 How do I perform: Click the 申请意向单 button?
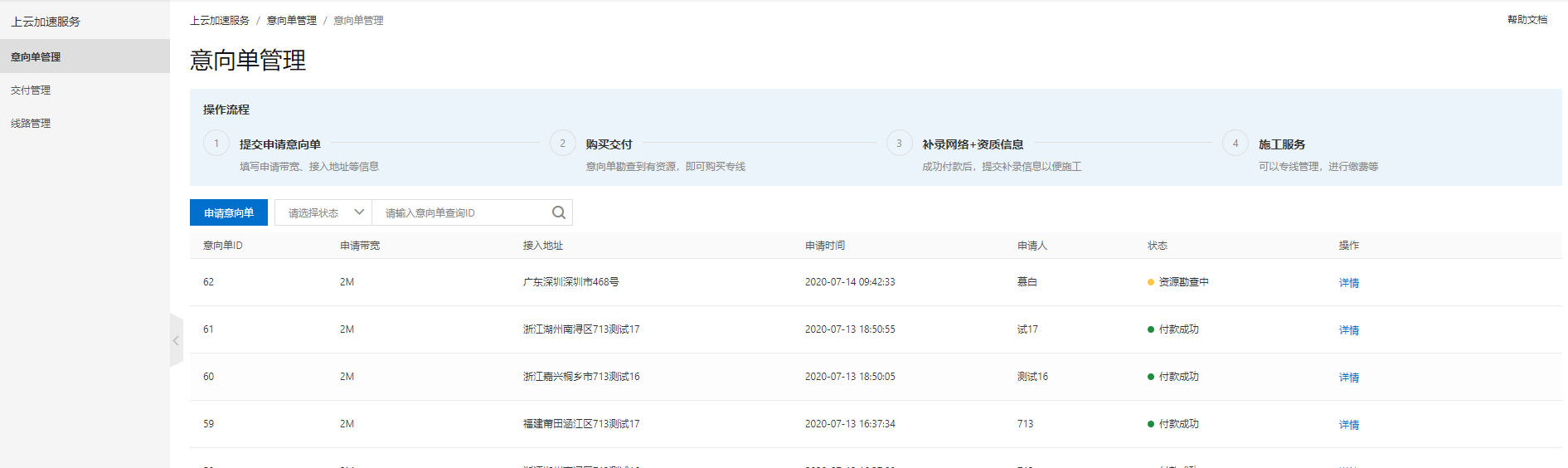[x=229, y=212]
